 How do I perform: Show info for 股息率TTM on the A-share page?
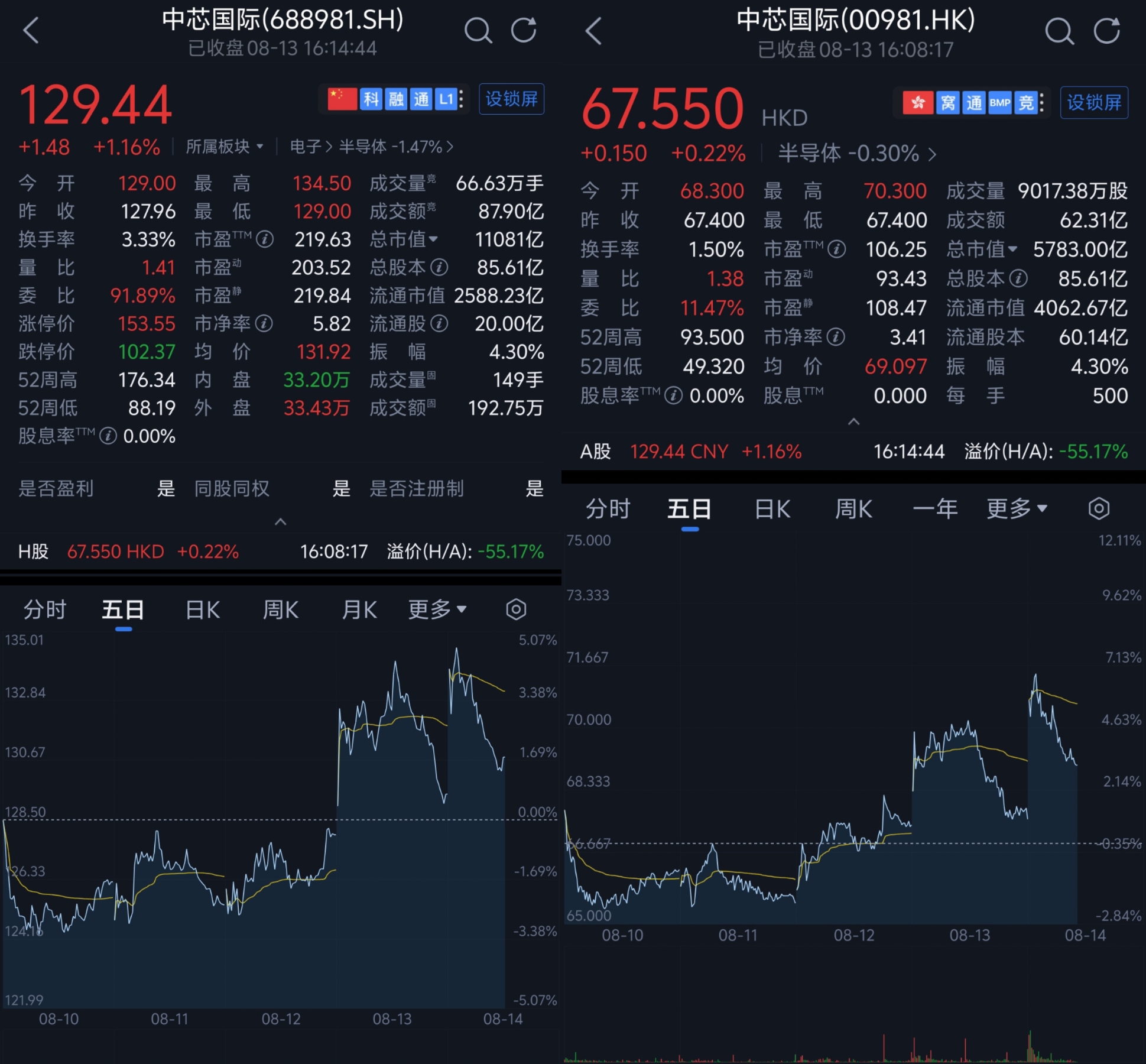108,436
